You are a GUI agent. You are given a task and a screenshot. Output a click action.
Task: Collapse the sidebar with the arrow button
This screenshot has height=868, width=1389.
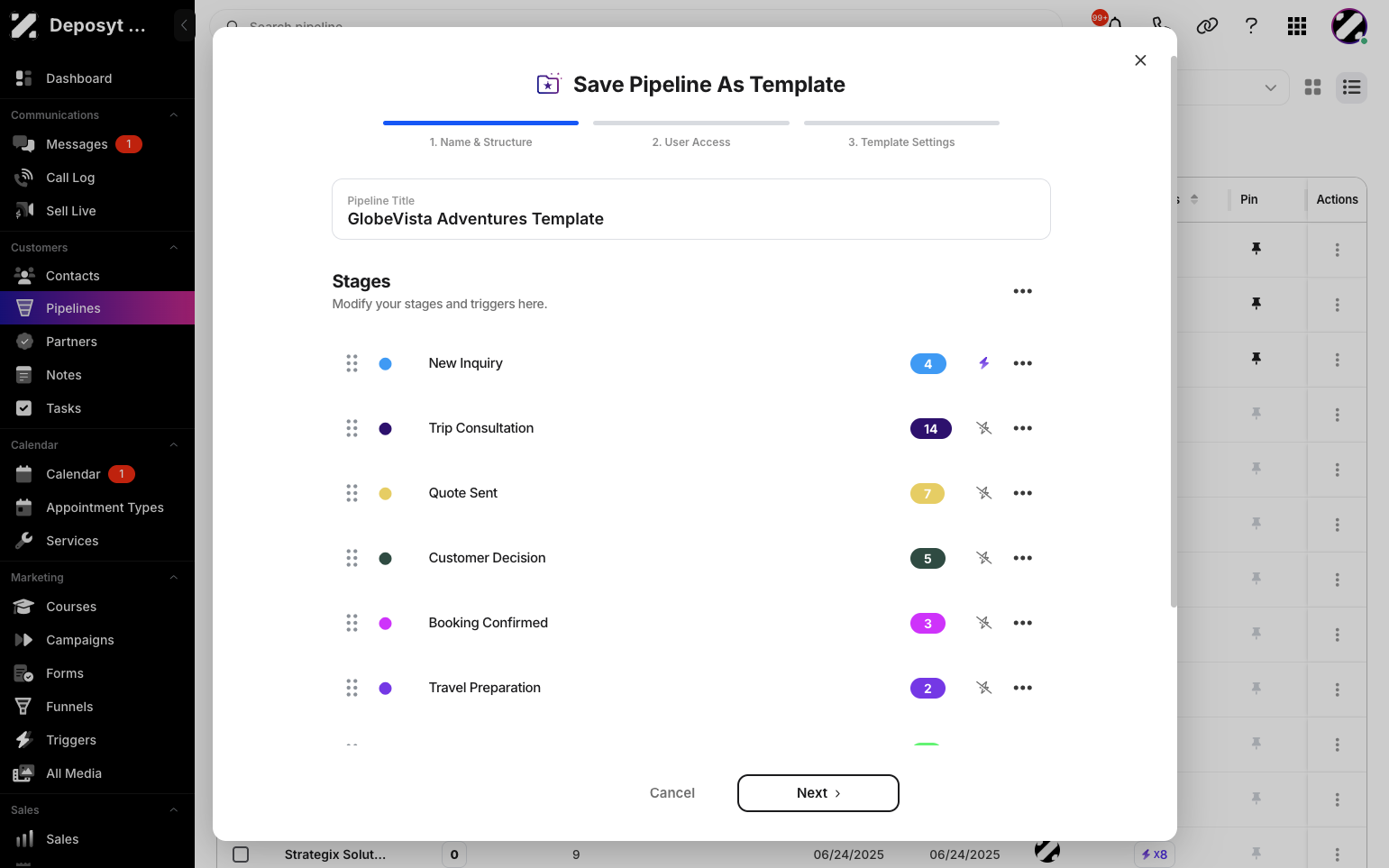(x=184, y=25)
